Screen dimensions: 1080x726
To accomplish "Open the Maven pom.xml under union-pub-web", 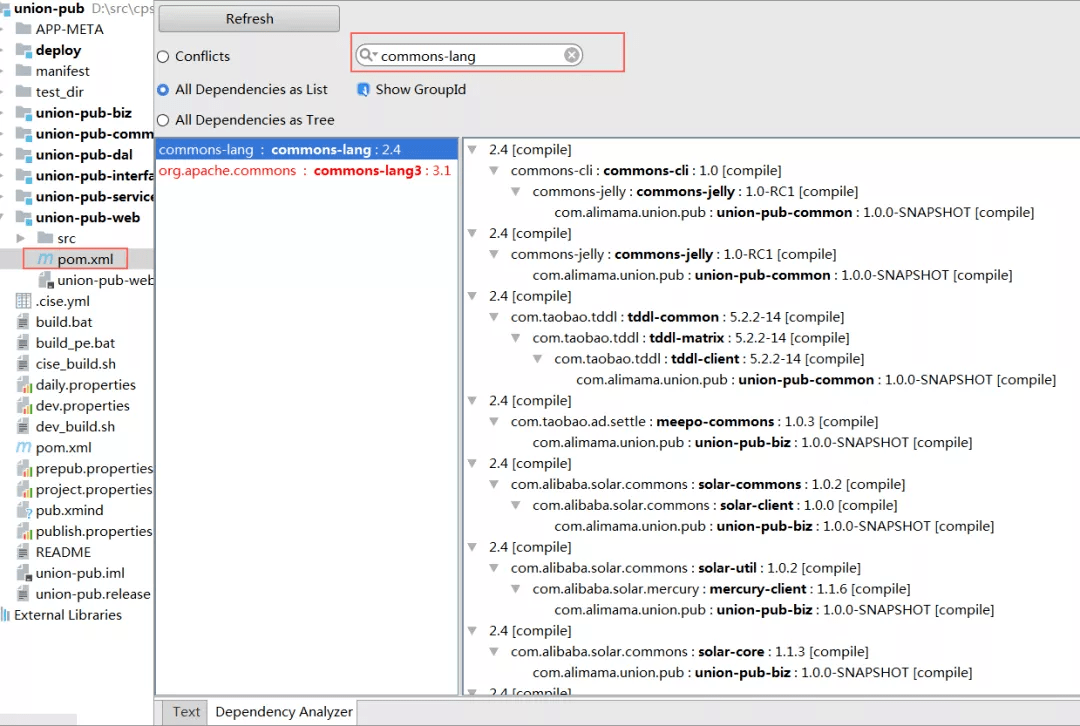I will pos(76,259).
